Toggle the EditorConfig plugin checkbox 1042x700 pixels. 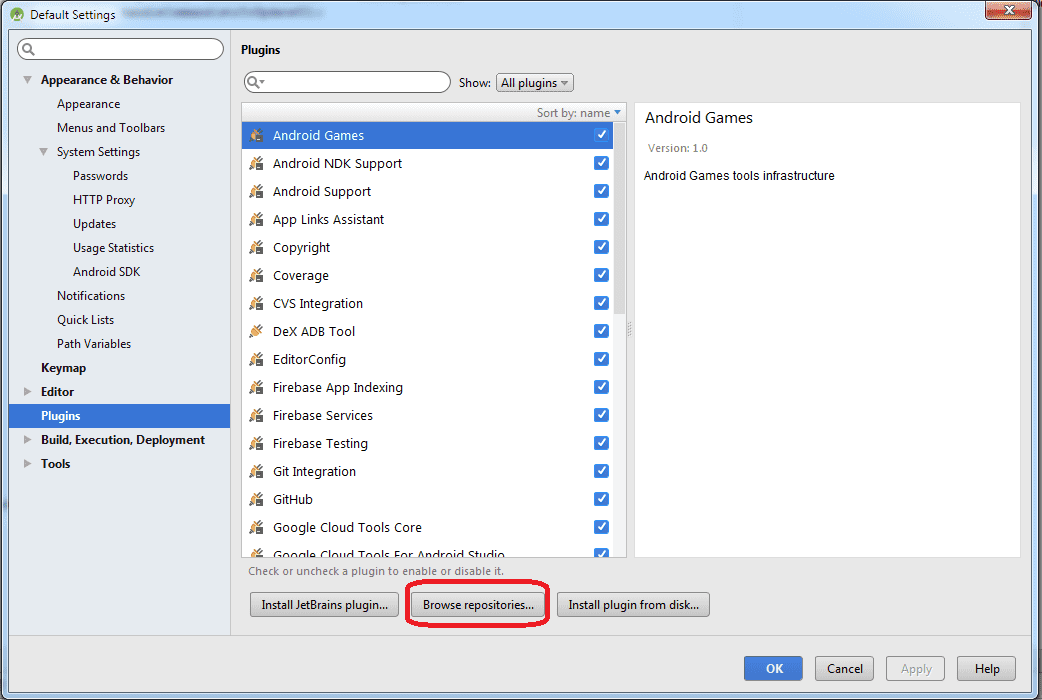click(x=601, y=359)
